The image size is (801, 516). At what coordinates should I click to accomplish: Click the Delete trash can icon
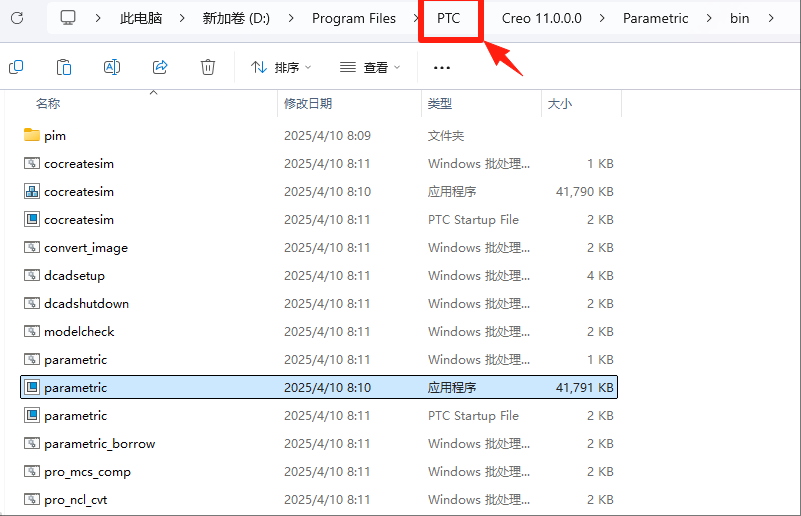pyautogui.click(x=208, y=67)
